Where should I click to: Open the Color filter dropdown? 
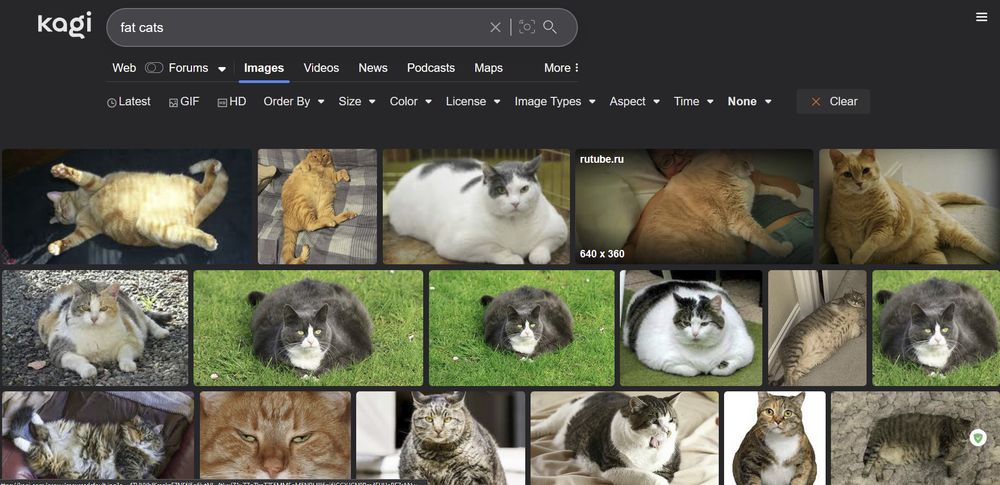coord(411,101)
